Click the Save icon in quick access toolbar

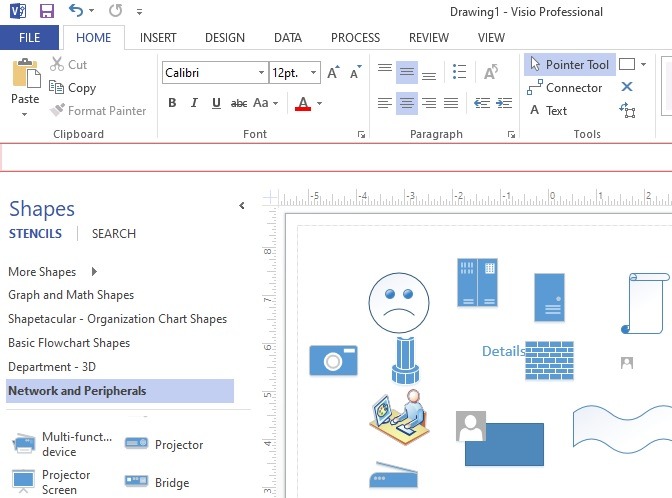(x=47, y=11)
